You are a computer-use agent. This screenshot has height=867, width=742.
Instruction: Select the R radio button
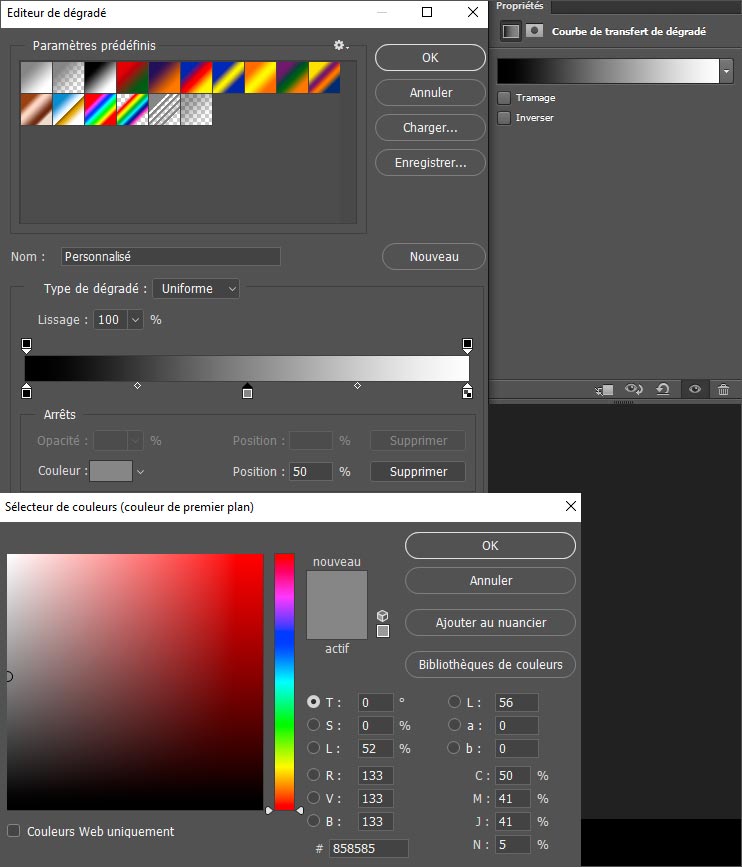(314, 775)
